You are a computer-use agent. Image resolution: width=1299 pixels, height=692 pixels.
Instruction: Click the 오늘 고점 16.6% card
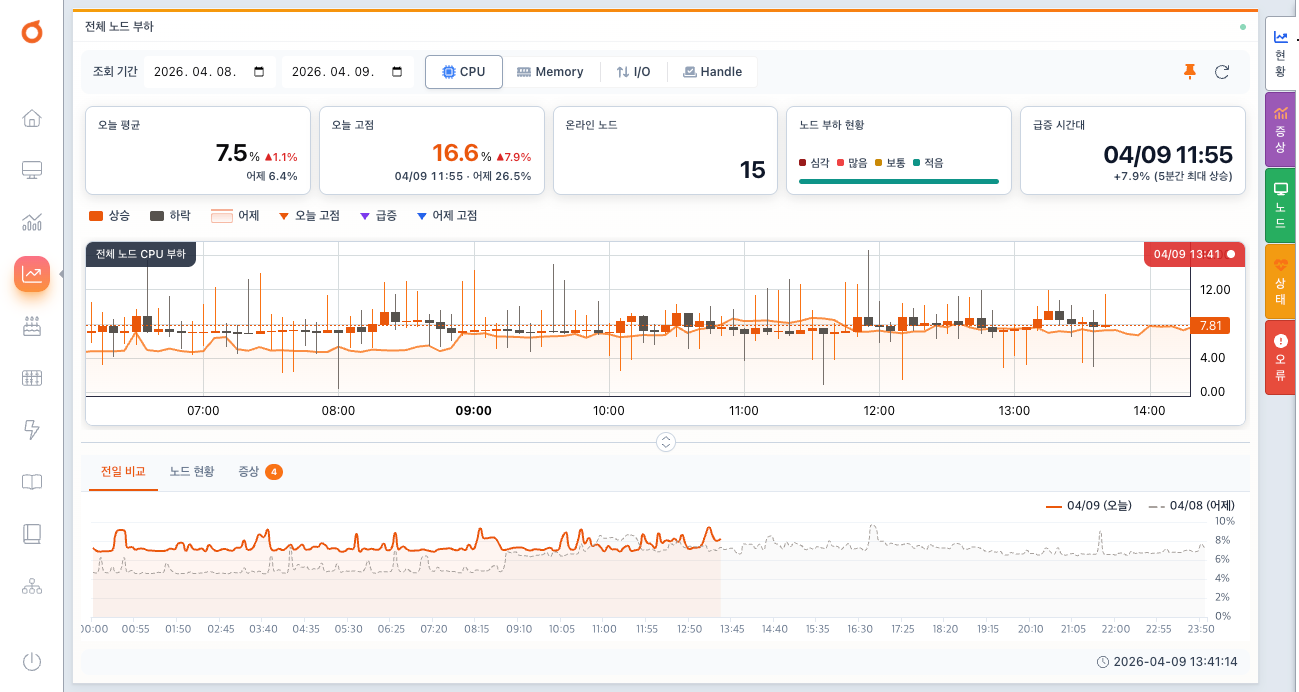point(431,151)
